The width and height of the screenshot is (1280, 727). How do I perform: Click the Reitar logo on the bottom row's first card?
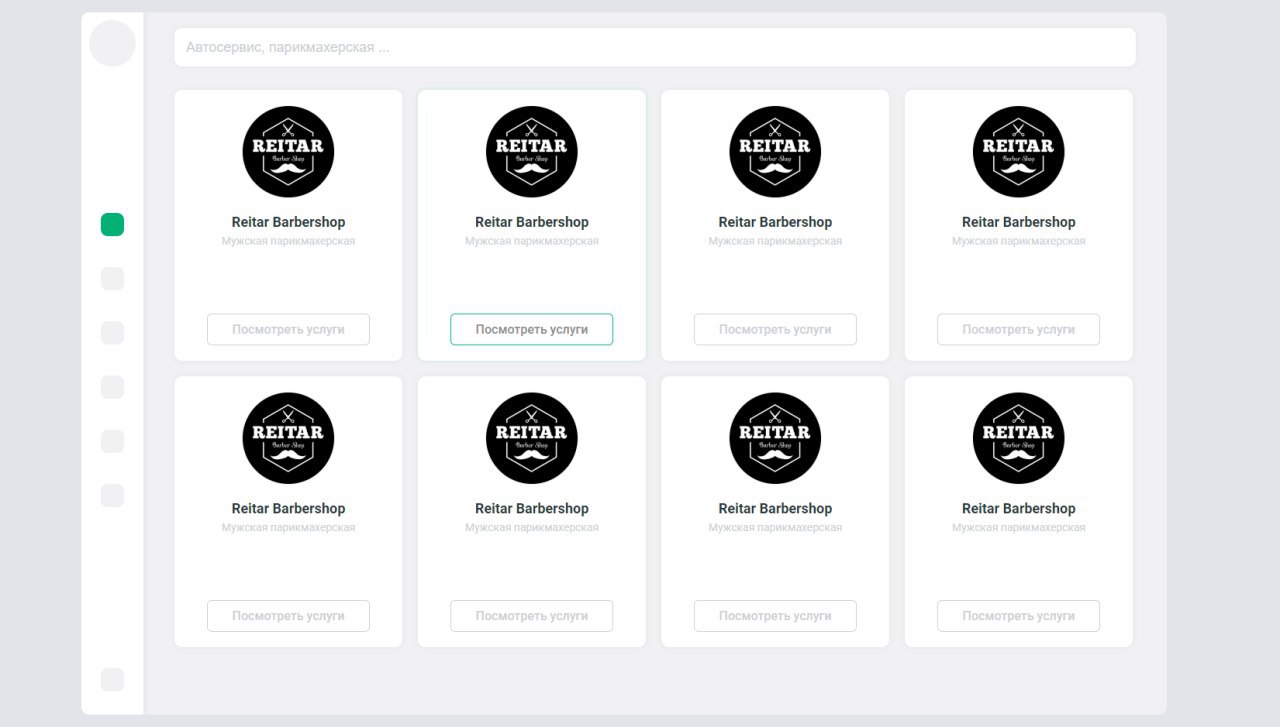[288, 438]
